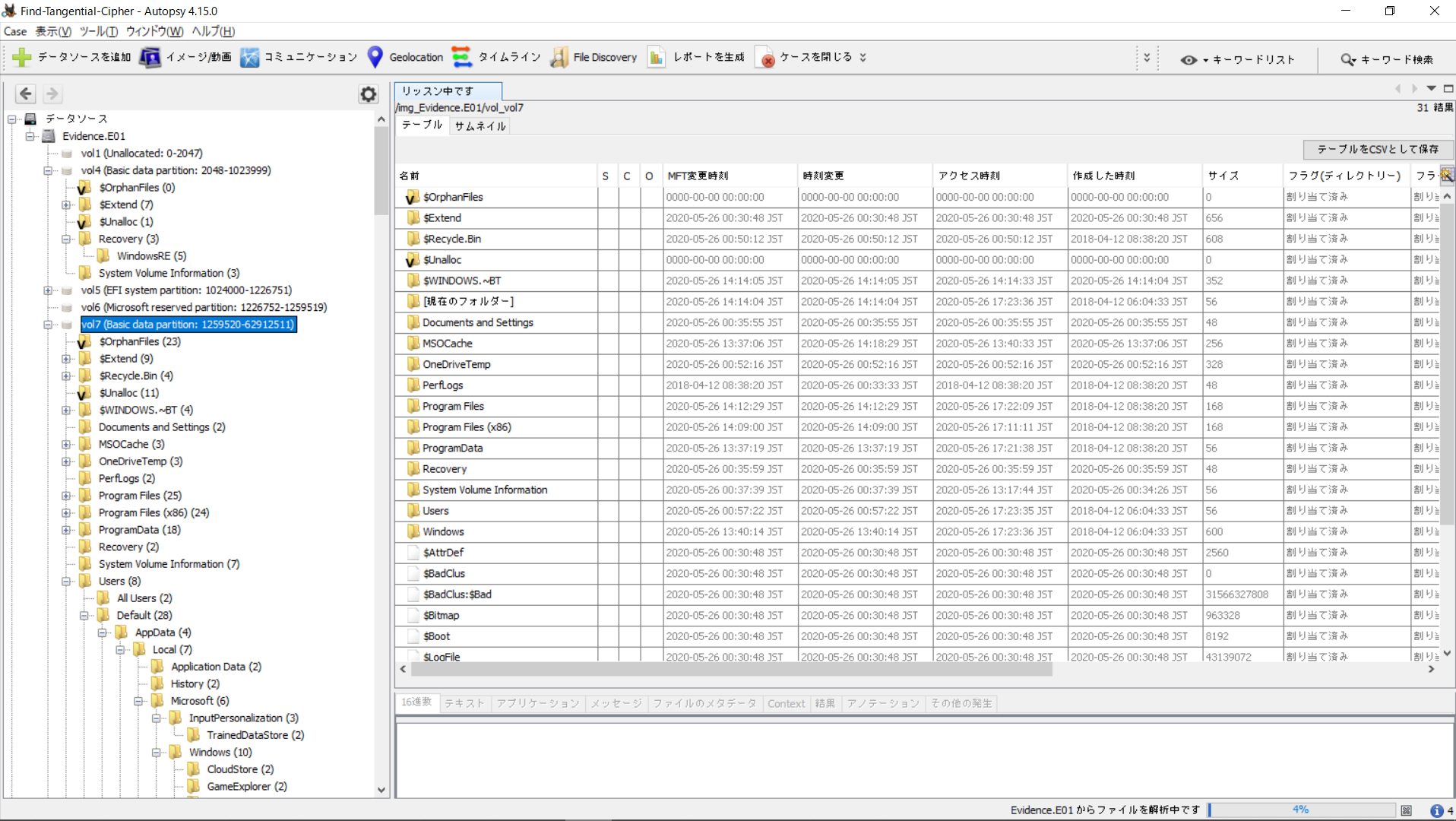
Task: Collapse the Microsoft (6) node
Action: coord(139,701)
